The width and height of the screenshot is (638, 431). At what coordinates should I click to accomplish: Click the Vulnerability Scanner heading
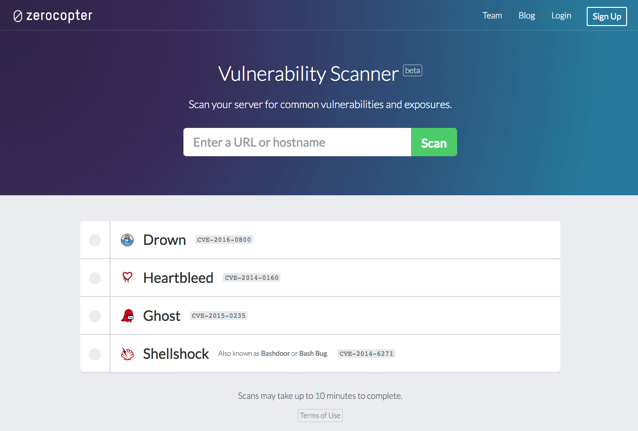coord(308,74)
